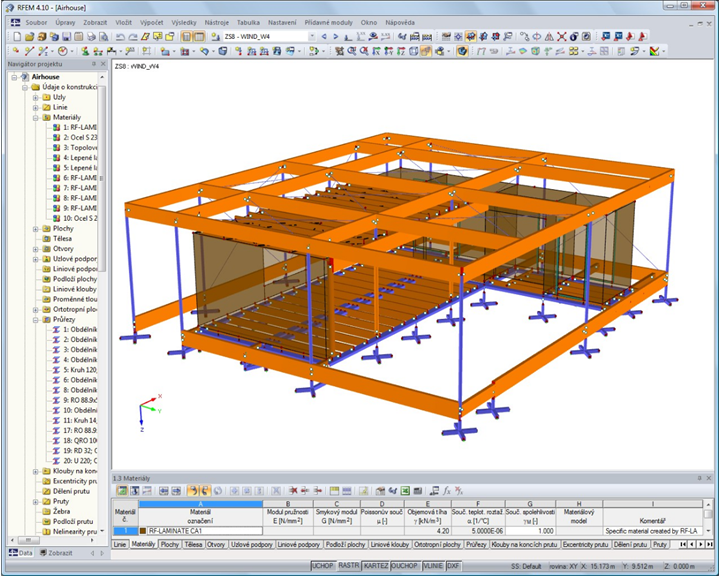
Task: Switch to the Zobrazit navigator tab
Action: click(56, 553)
